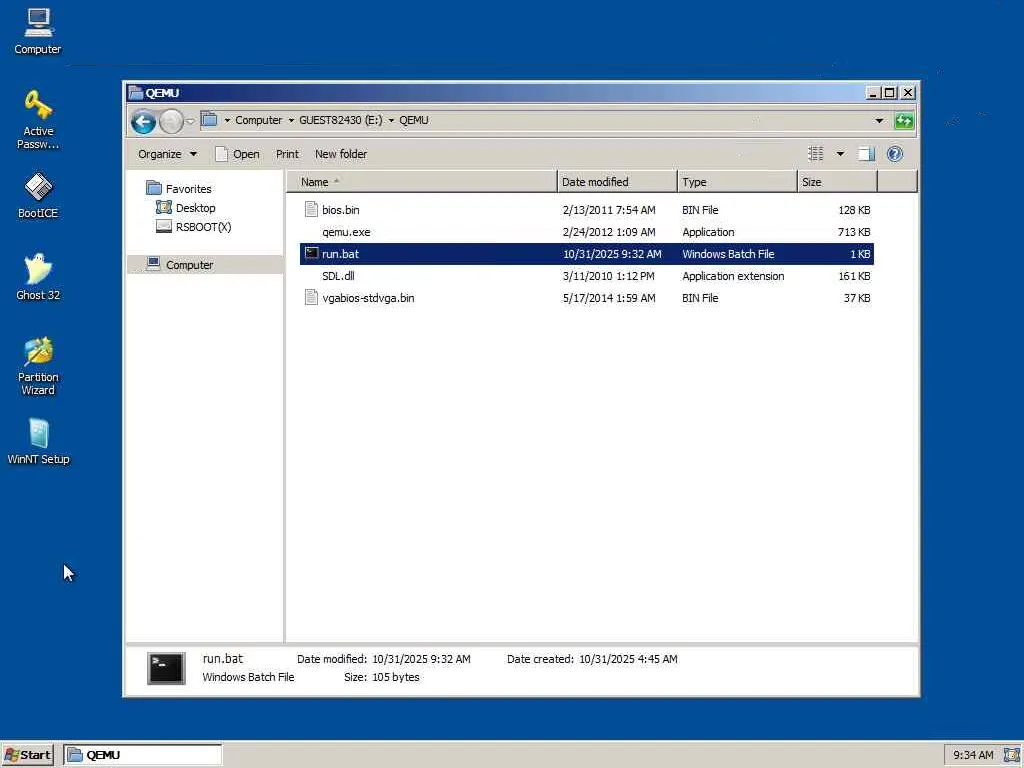
Task: Click Print in the command bar
Action: pos(287,154)
